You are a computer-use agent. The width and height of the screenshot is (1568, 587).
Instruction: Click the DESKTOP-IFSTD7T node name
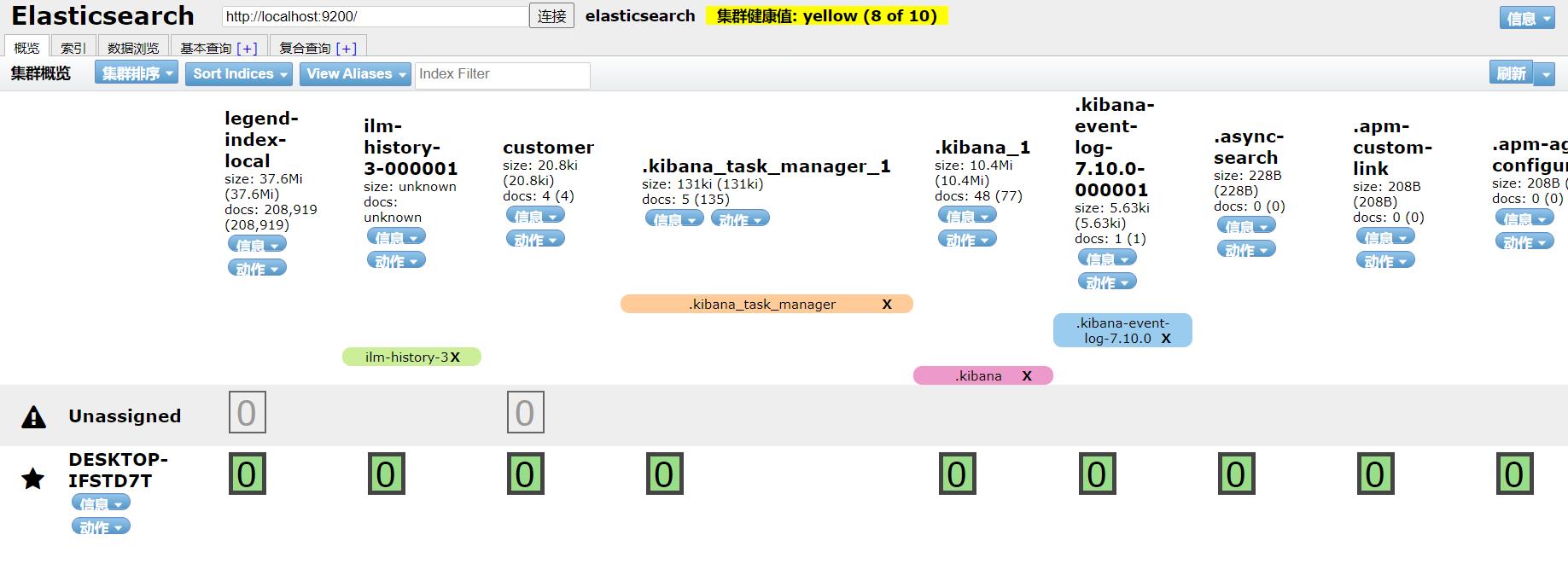pos(118,470)
